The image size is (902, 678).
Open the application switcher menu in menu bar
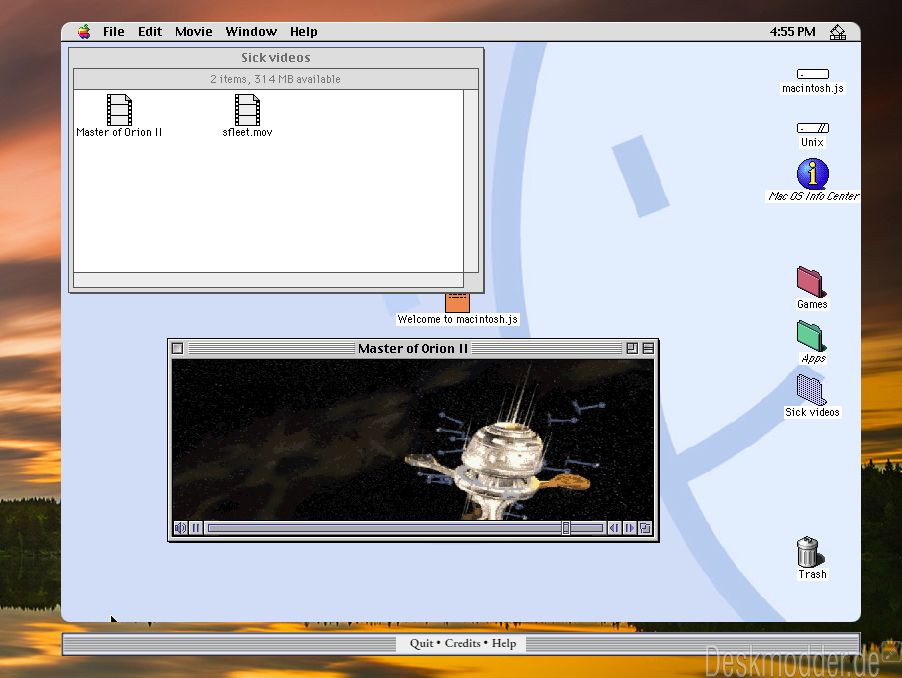click(x=838, y=32)
